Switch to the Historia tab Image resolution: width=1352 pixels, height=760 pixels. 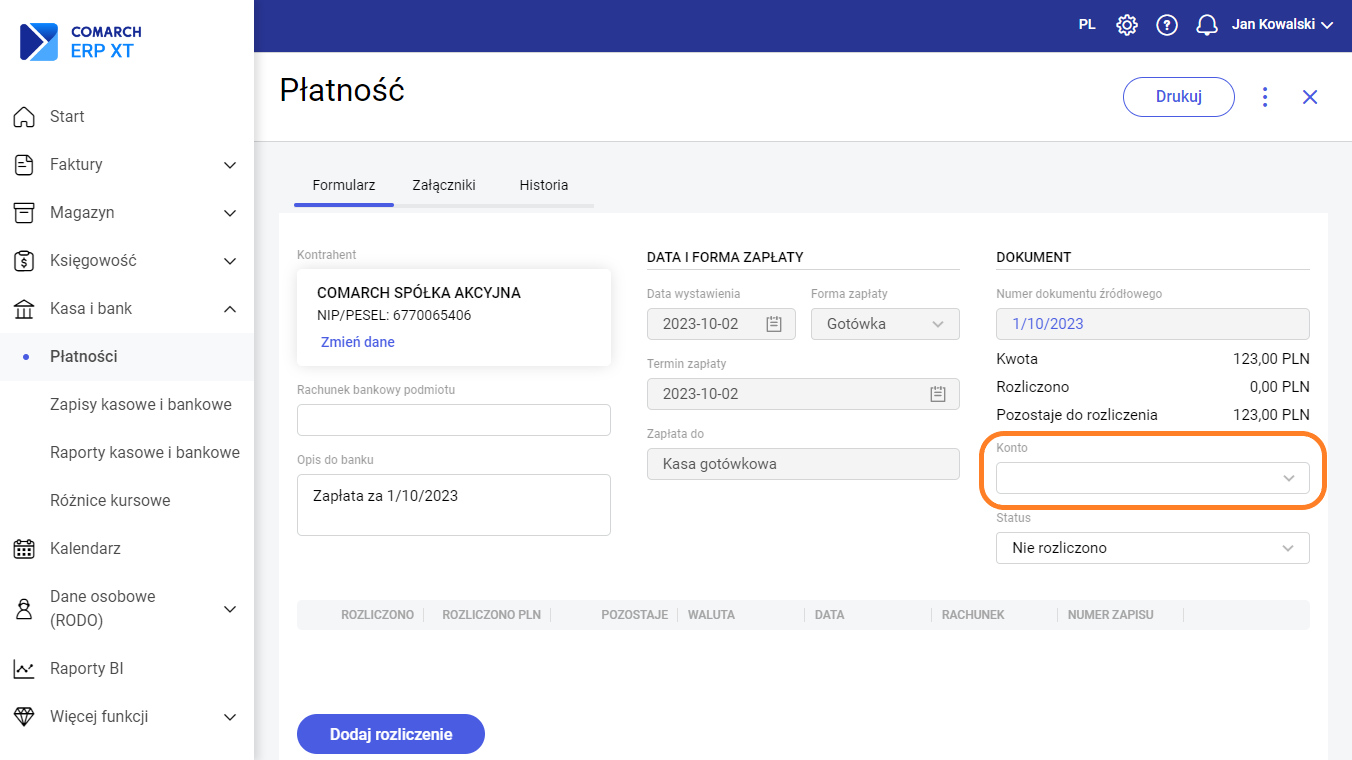[x=543, y=185]
